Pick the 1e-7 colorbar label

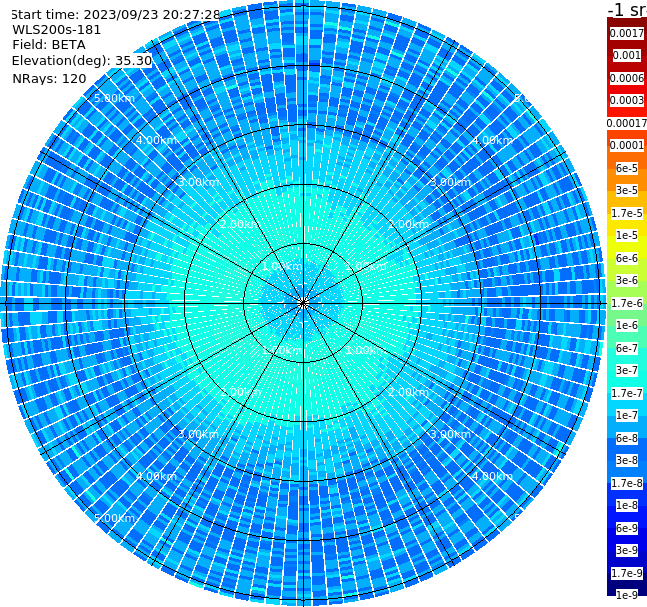pyautogui.click(x=627, y=415)
